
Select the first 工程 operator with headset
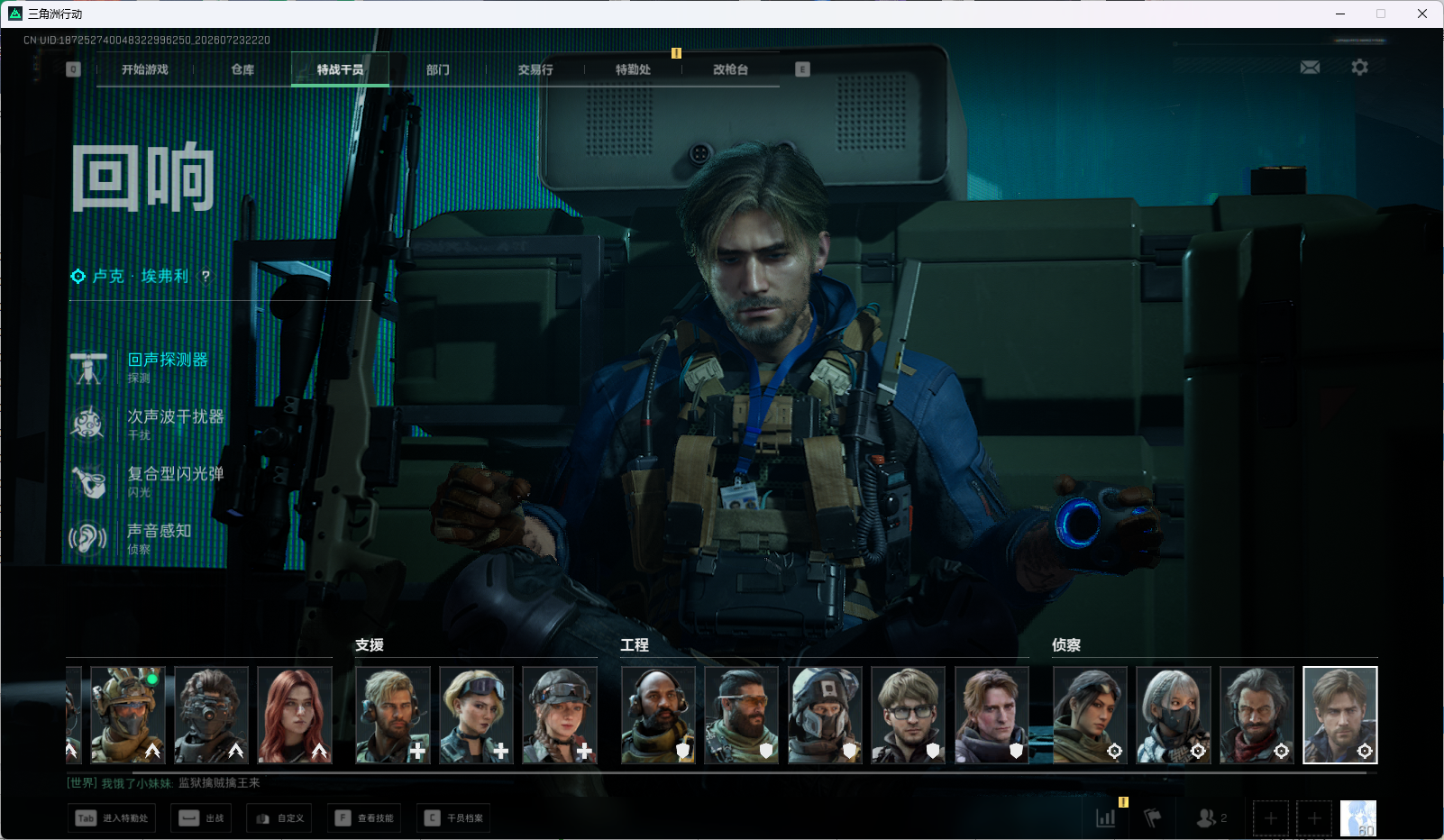coord(658,716)
